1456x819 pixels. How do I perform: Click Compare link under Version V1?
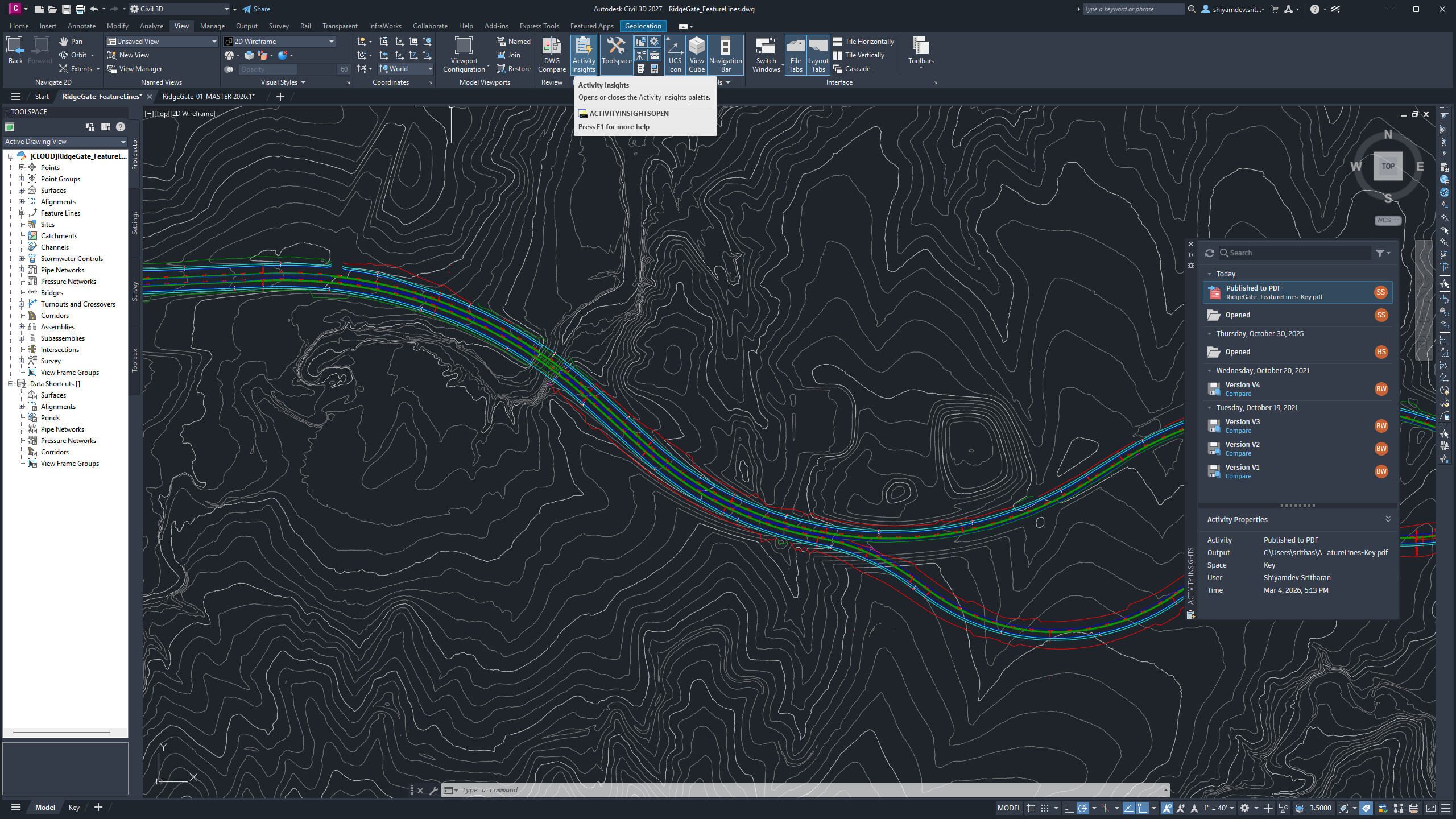[x=1238, y=477]
